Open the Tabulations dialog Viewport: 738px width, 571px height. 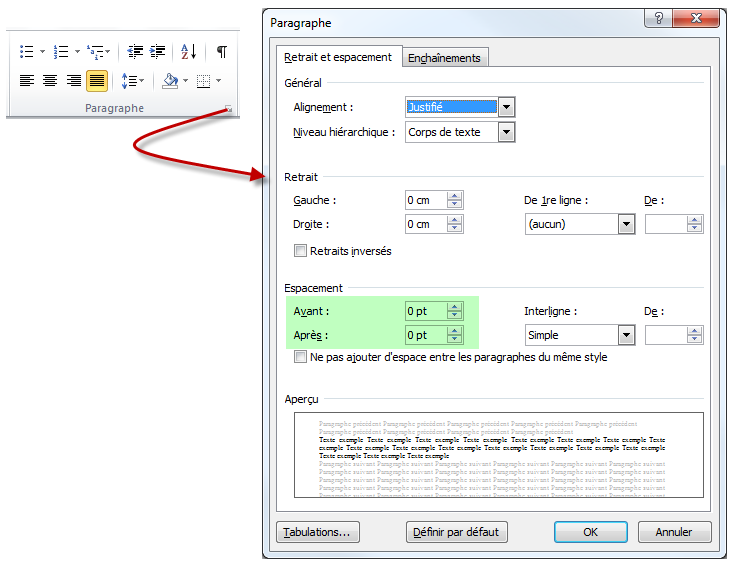pos(318,532)
